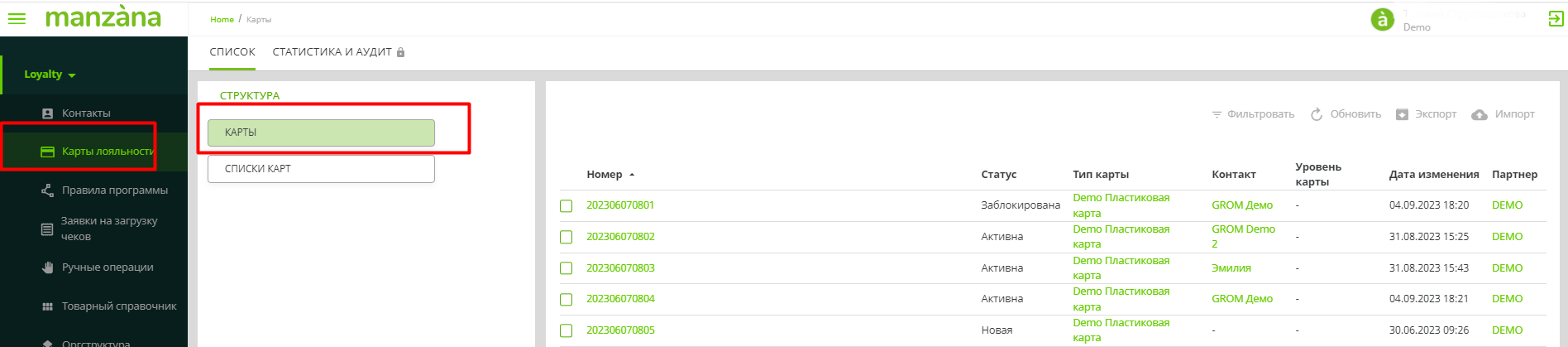Screen dimensions: 1568x347
Task: Click the Refresh icon in toolbar
Action: tap(1317, 114)
